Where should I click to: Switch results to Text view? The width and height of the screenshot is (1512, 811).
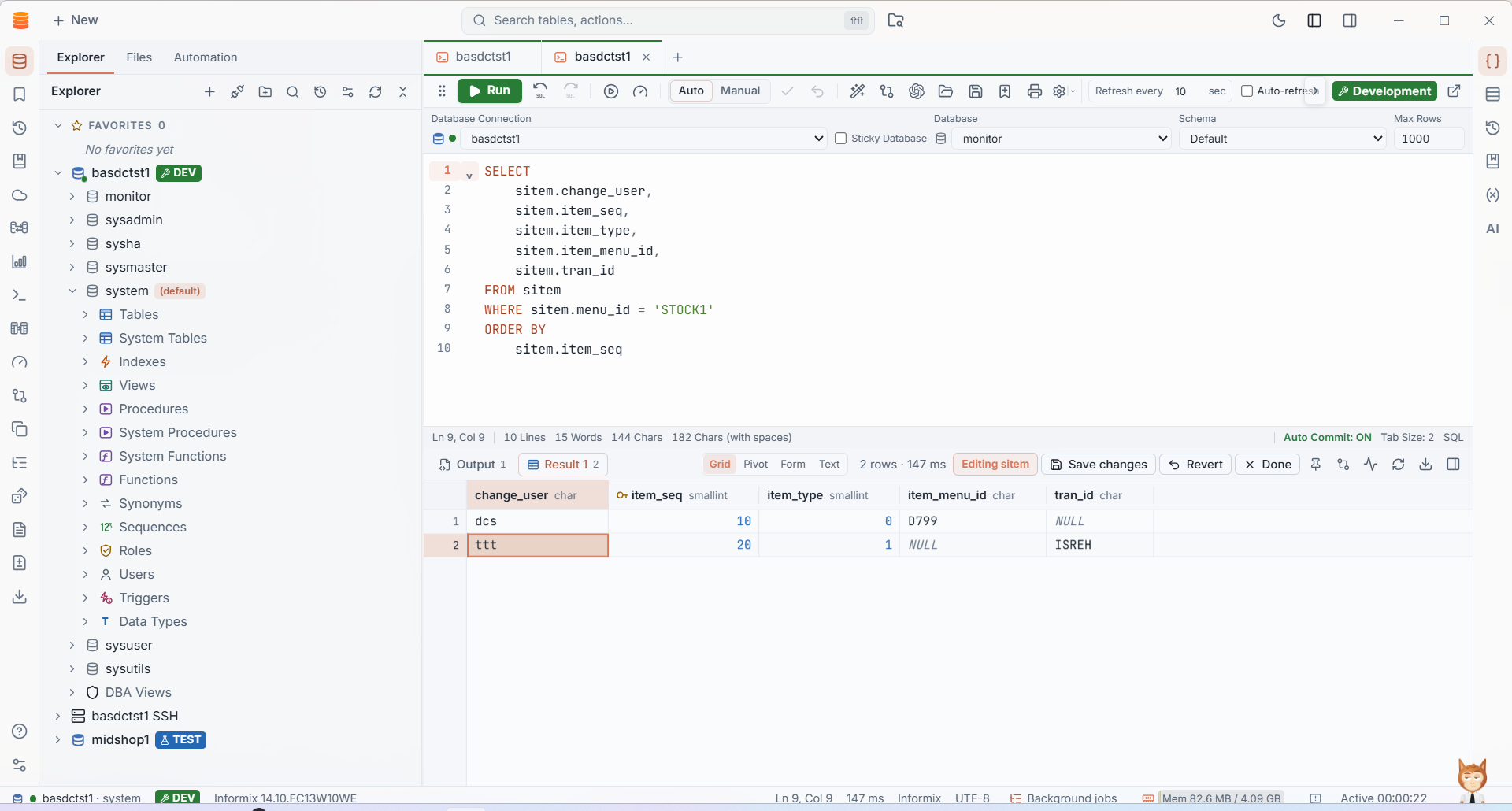[x=829, y=465]
